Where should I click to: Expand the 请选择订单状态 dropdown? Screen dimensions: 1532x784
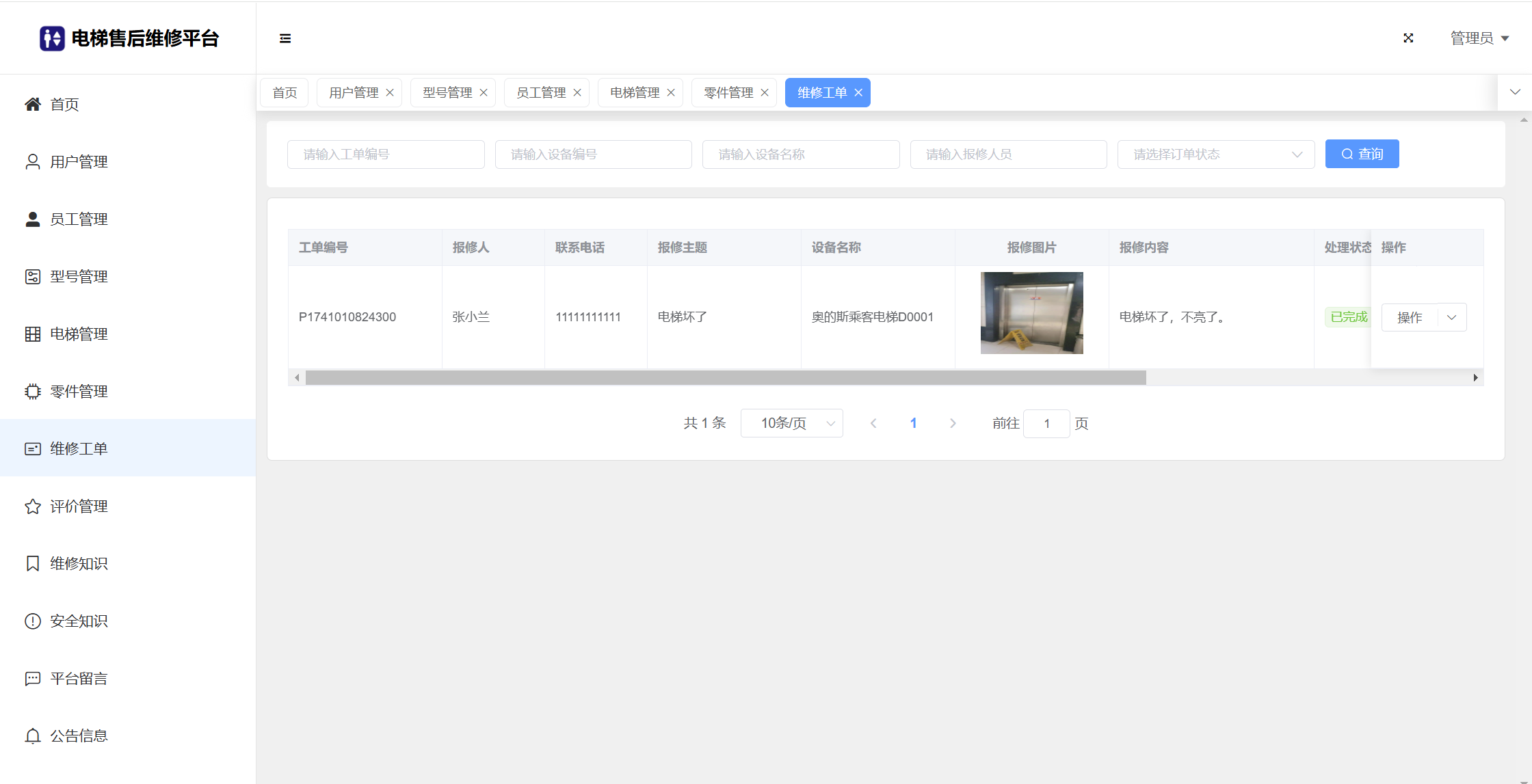point(1215,154)
